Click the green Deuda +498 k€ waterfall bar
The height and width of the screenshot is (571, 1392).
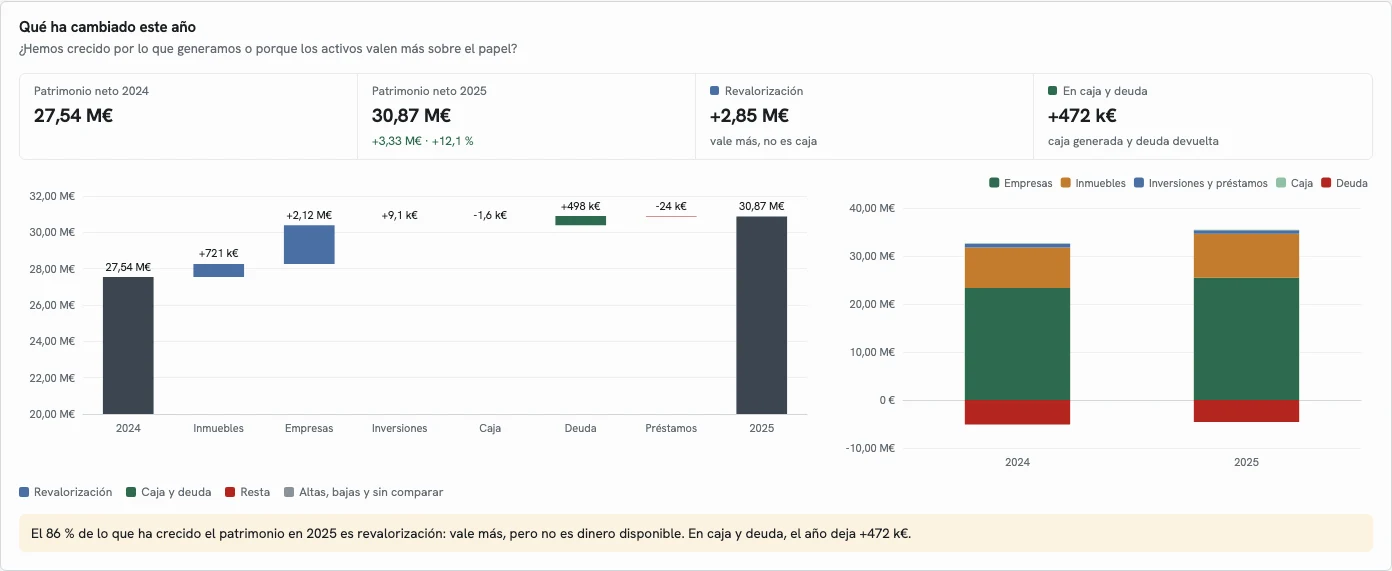(580, 220)
